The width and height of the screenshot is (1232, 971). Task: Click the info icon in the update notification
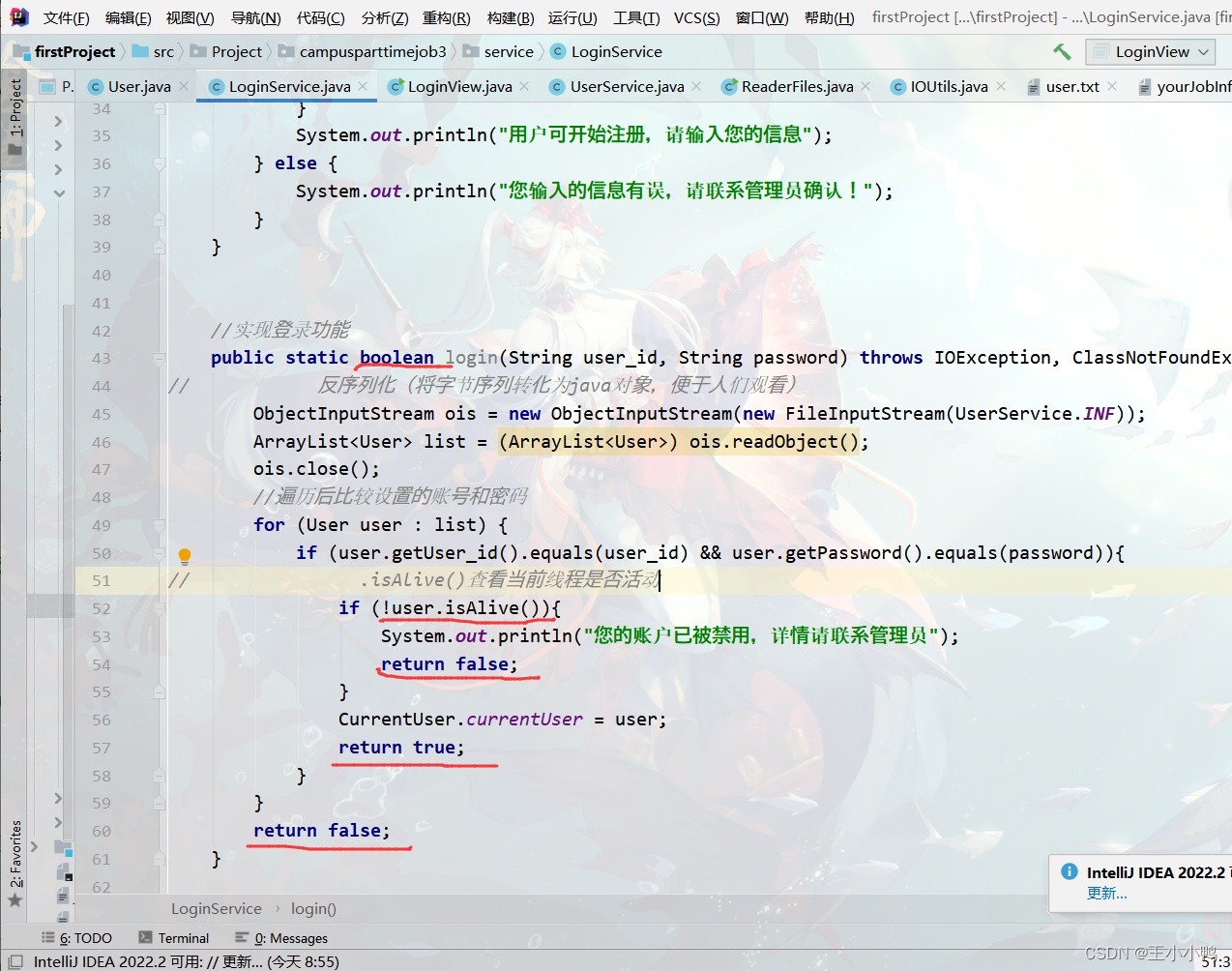1069,871
